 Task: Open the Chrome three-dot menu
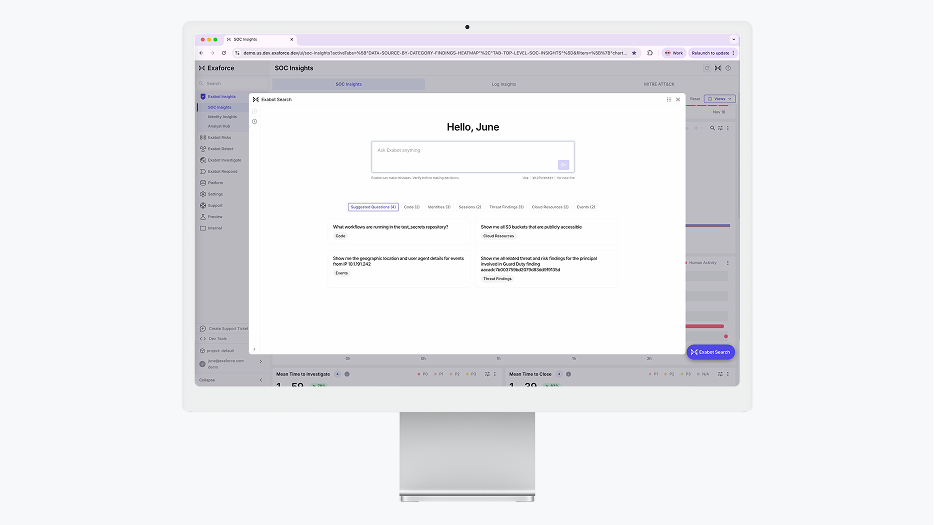[x=734, y=53]
